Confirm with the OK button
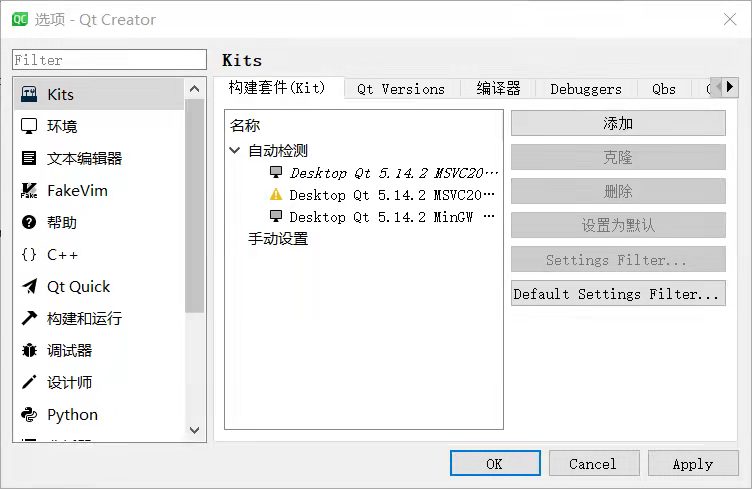 495,463
